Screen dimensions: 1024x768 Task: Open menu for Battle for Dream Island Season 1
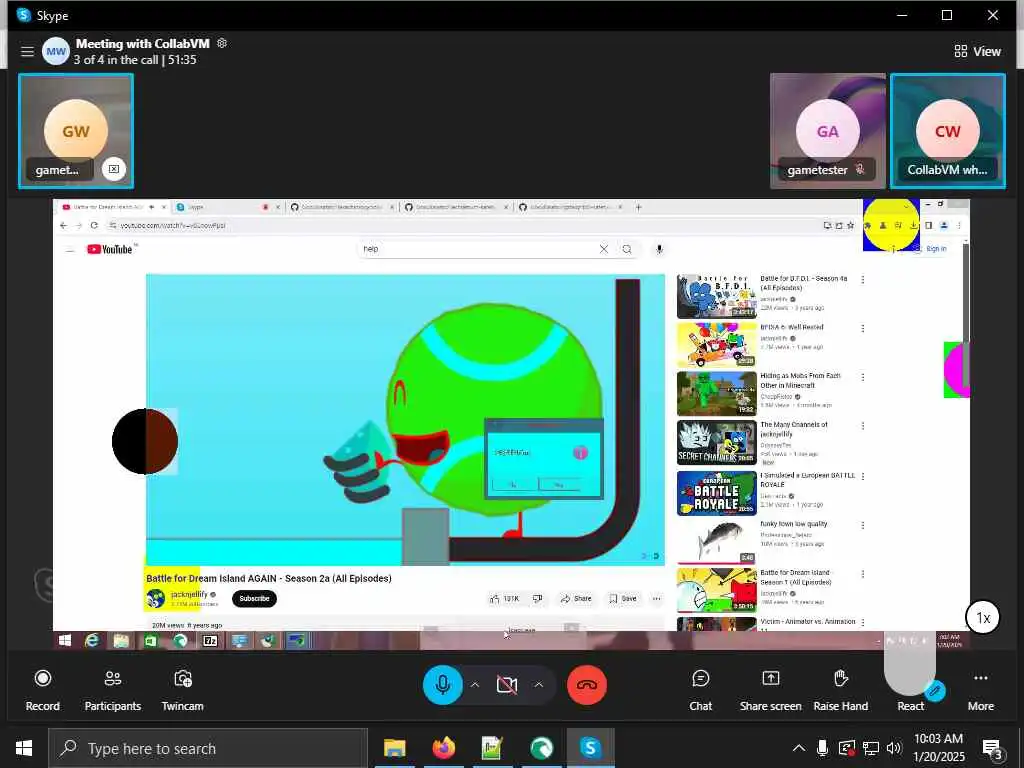click(x=863, y=574)
